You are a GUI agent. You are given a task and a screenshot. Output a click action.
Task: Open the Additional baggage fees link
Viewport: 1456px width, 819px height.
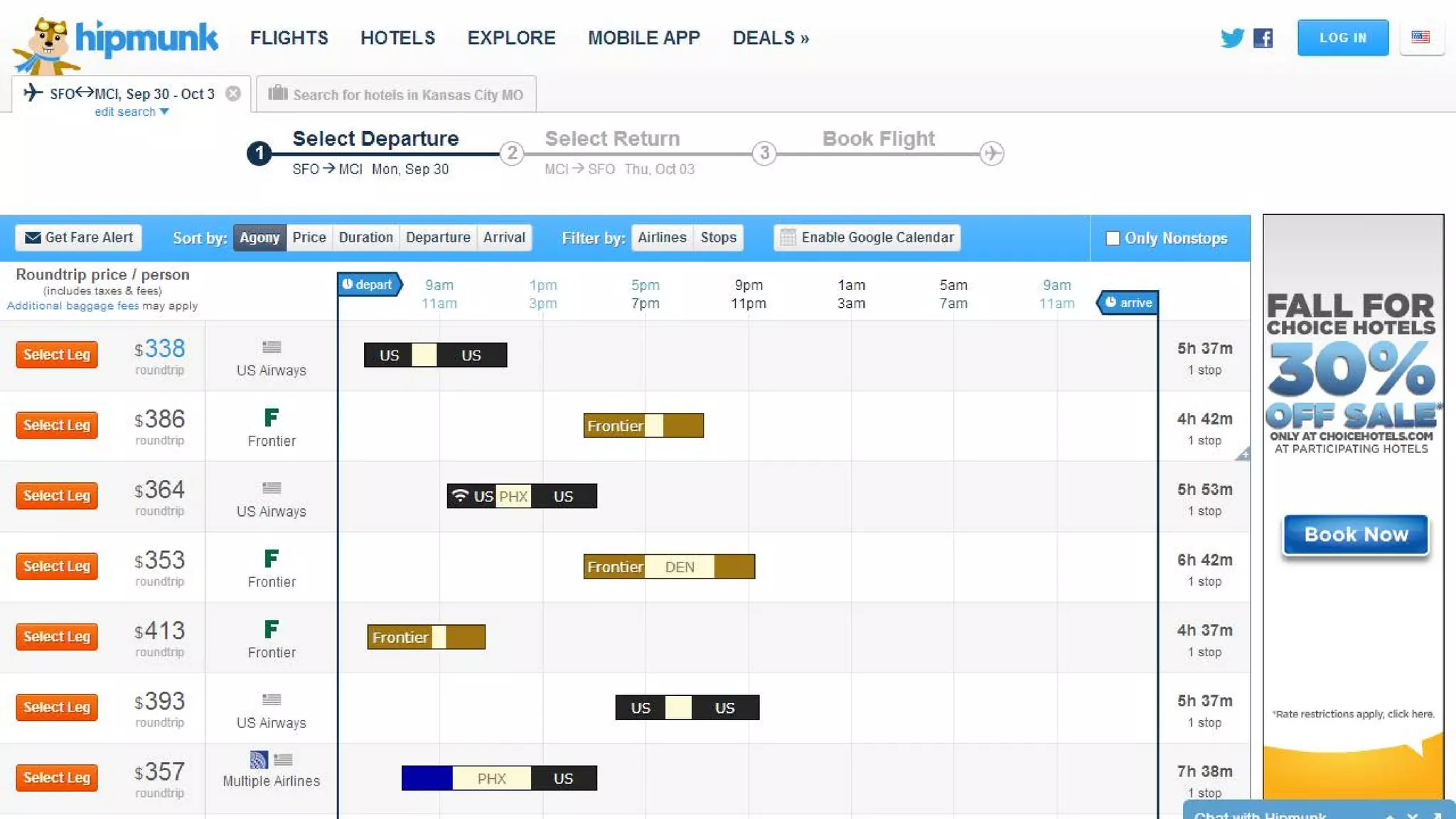pos(73,306)
